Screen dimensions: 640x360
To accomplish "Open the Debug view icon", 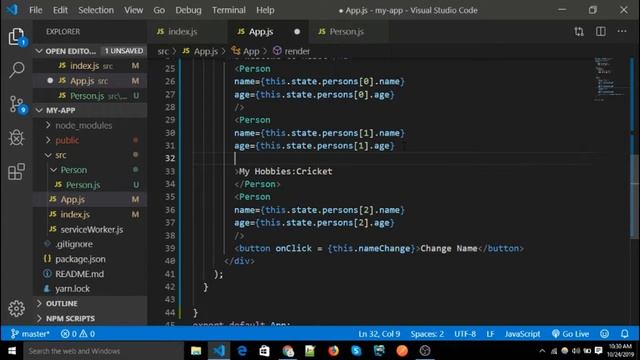I will tap(16, 138).
